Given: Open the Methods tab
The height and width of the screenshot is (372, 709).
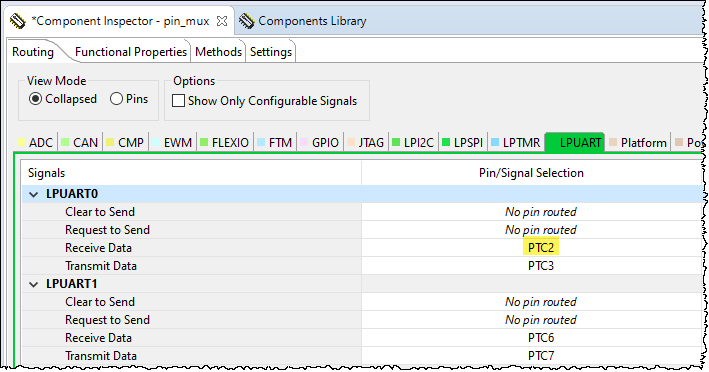Looking at the screenshot, I should pyautogui.click(x=218, y=52).
